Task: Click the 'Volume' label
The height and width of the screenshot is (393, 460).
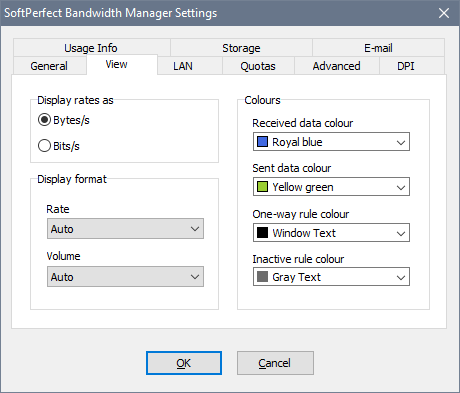Action: [x=63, y=256]
